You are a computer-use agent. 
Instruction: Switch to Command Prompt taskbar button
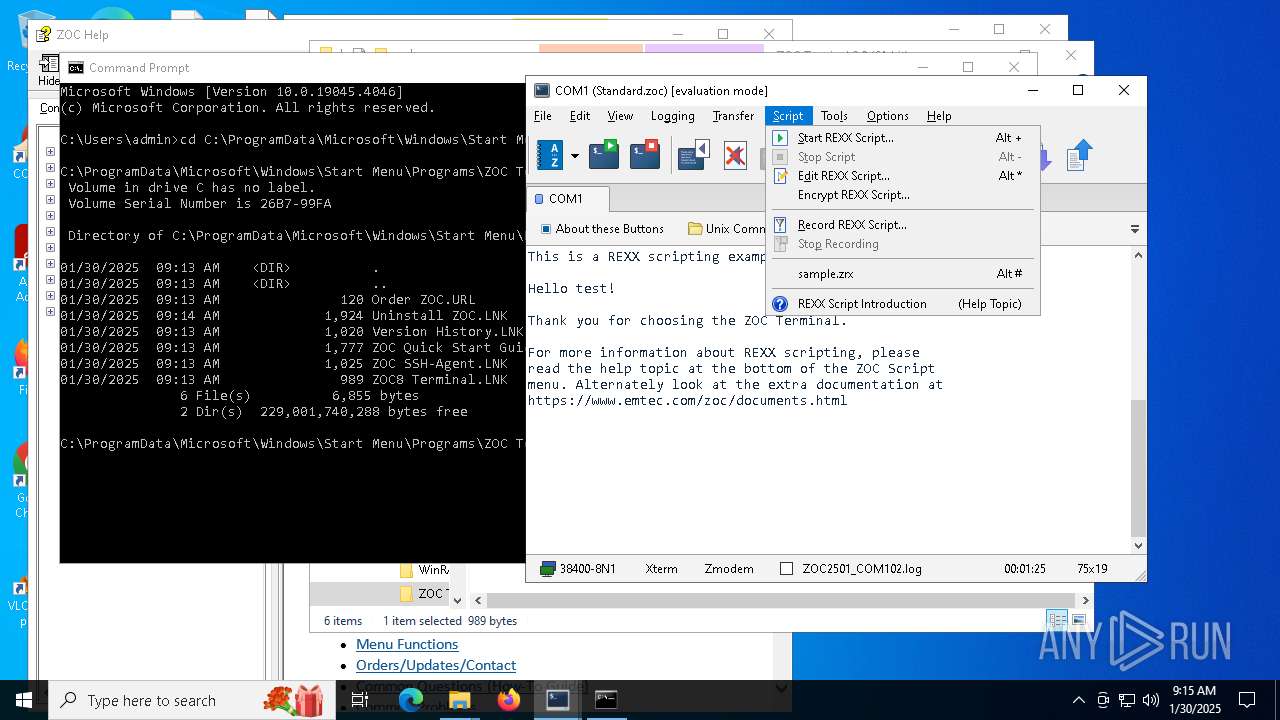tap(606, 700)
